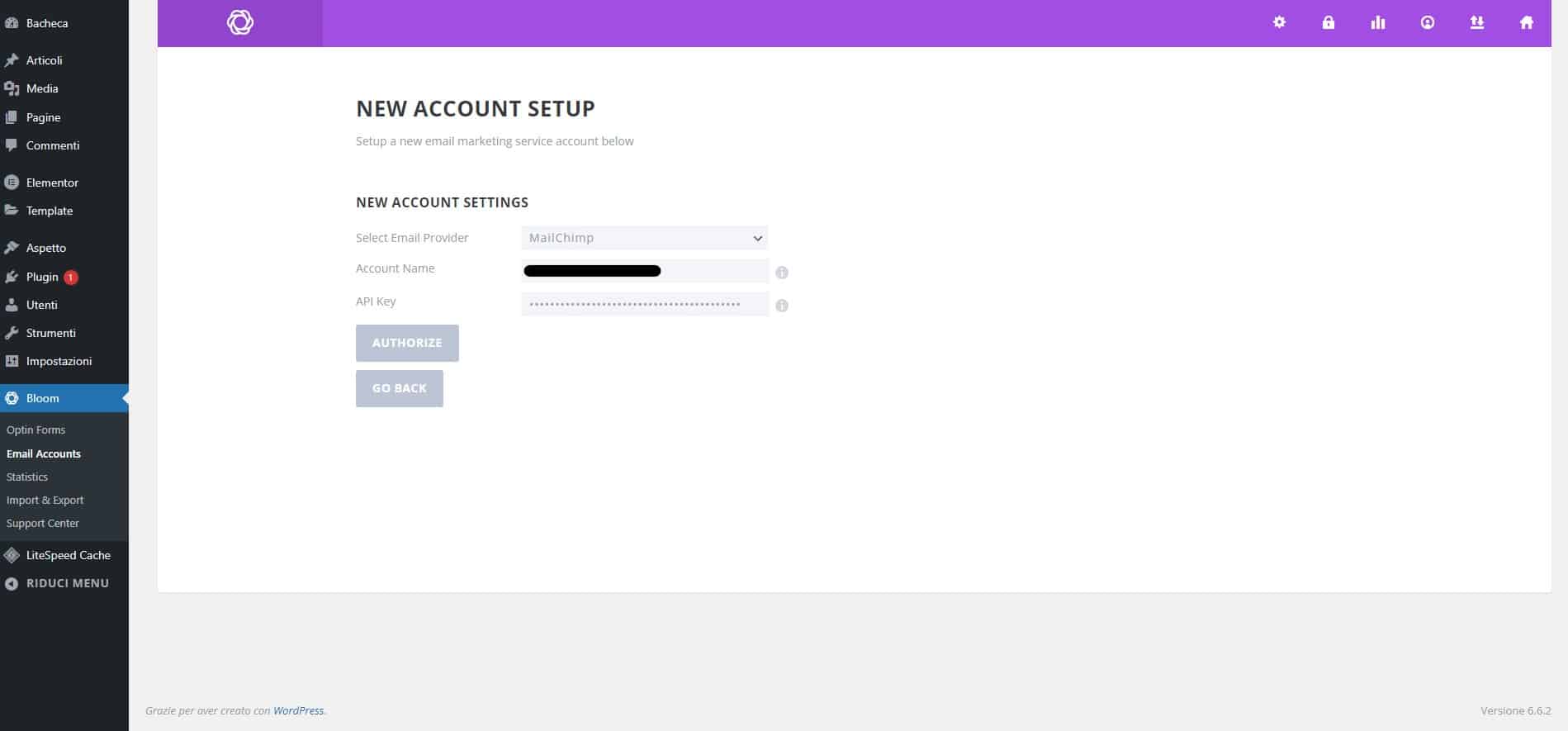
Task: Click the Pagine pages icon
Action: pyautogui.click(x=12, y=117)
